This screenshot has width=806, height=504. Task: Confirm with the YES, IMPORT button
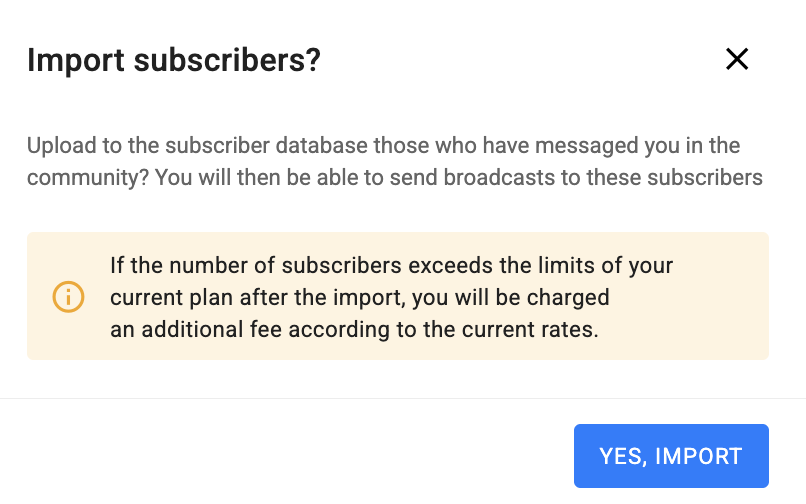(671, 456)
